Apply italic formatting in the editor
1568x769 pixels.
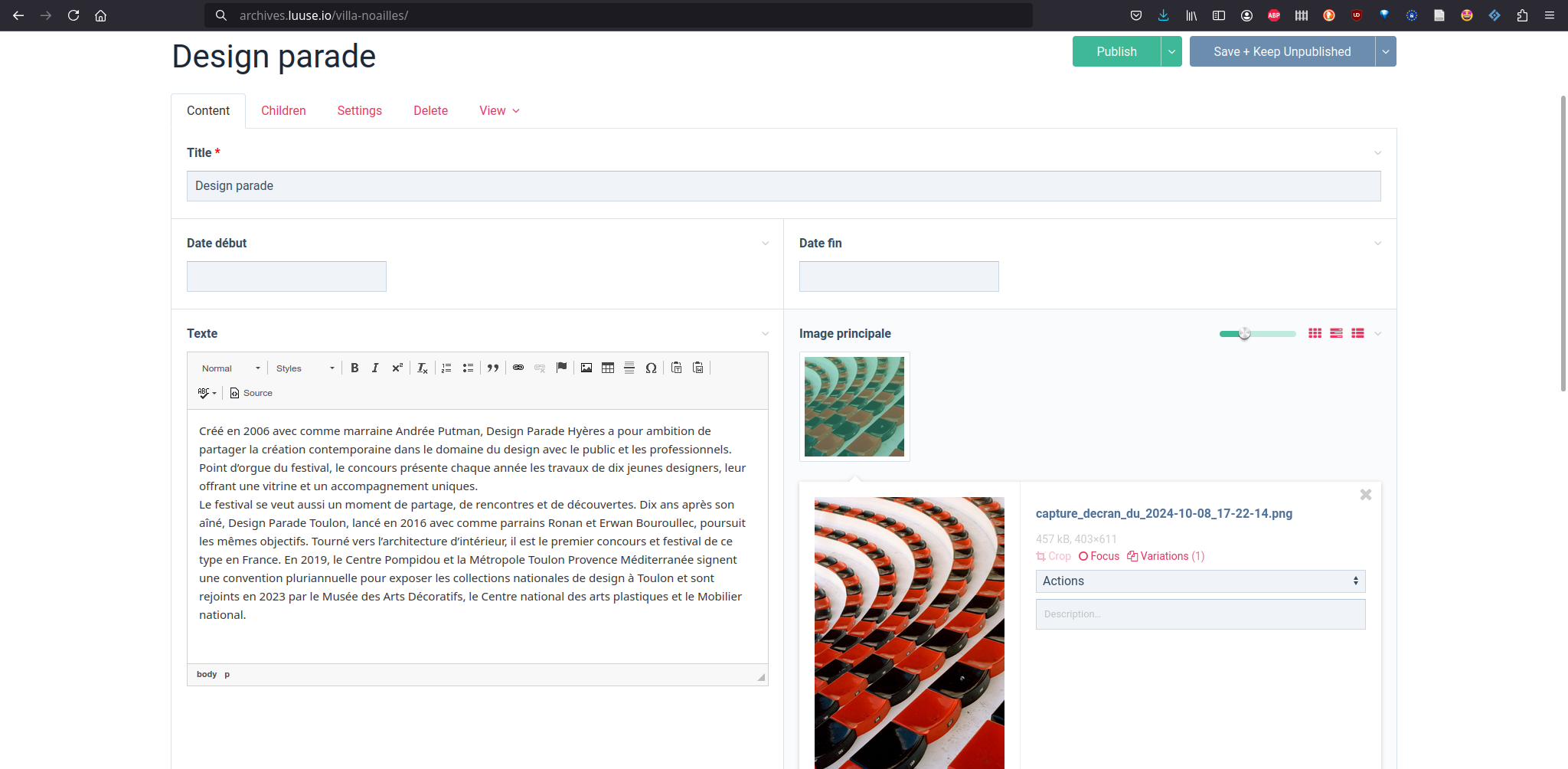point(375,368)
